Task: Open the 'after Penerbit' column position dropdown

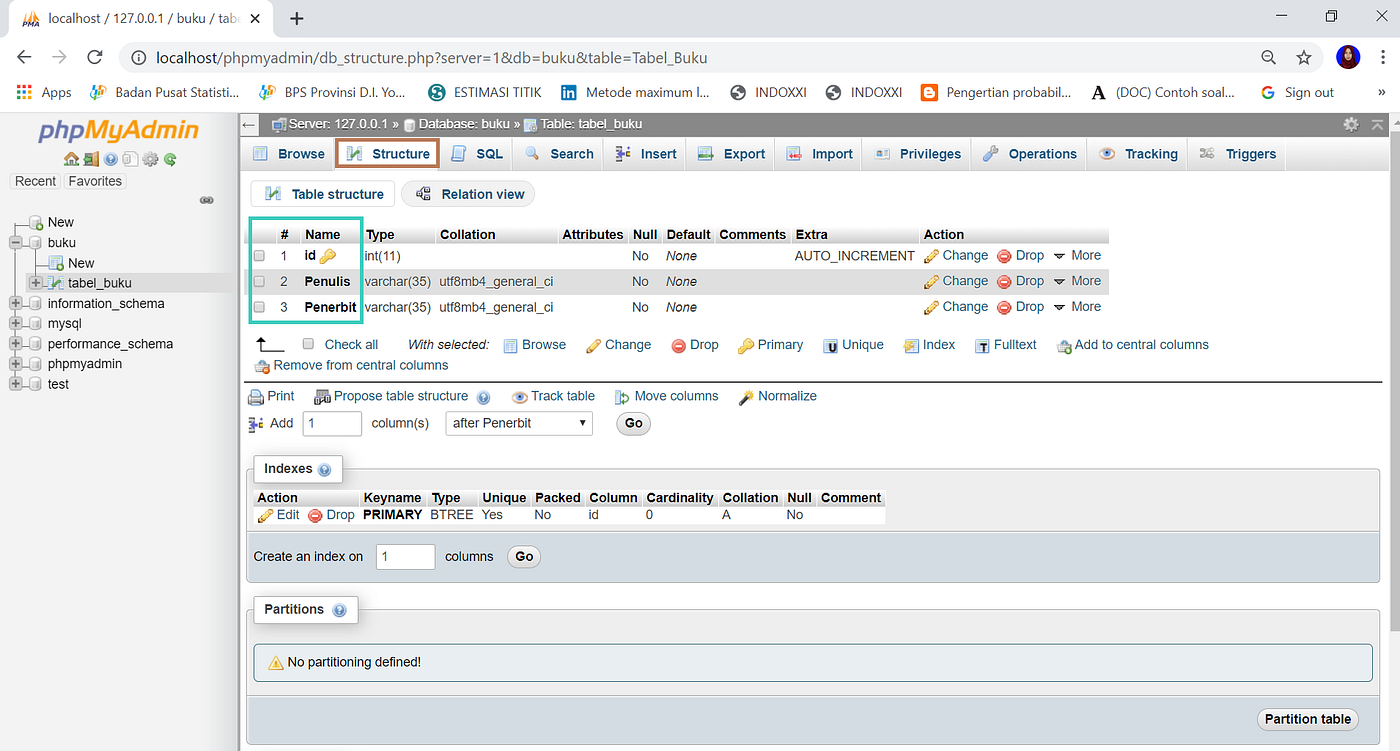Action: point(518,423)
